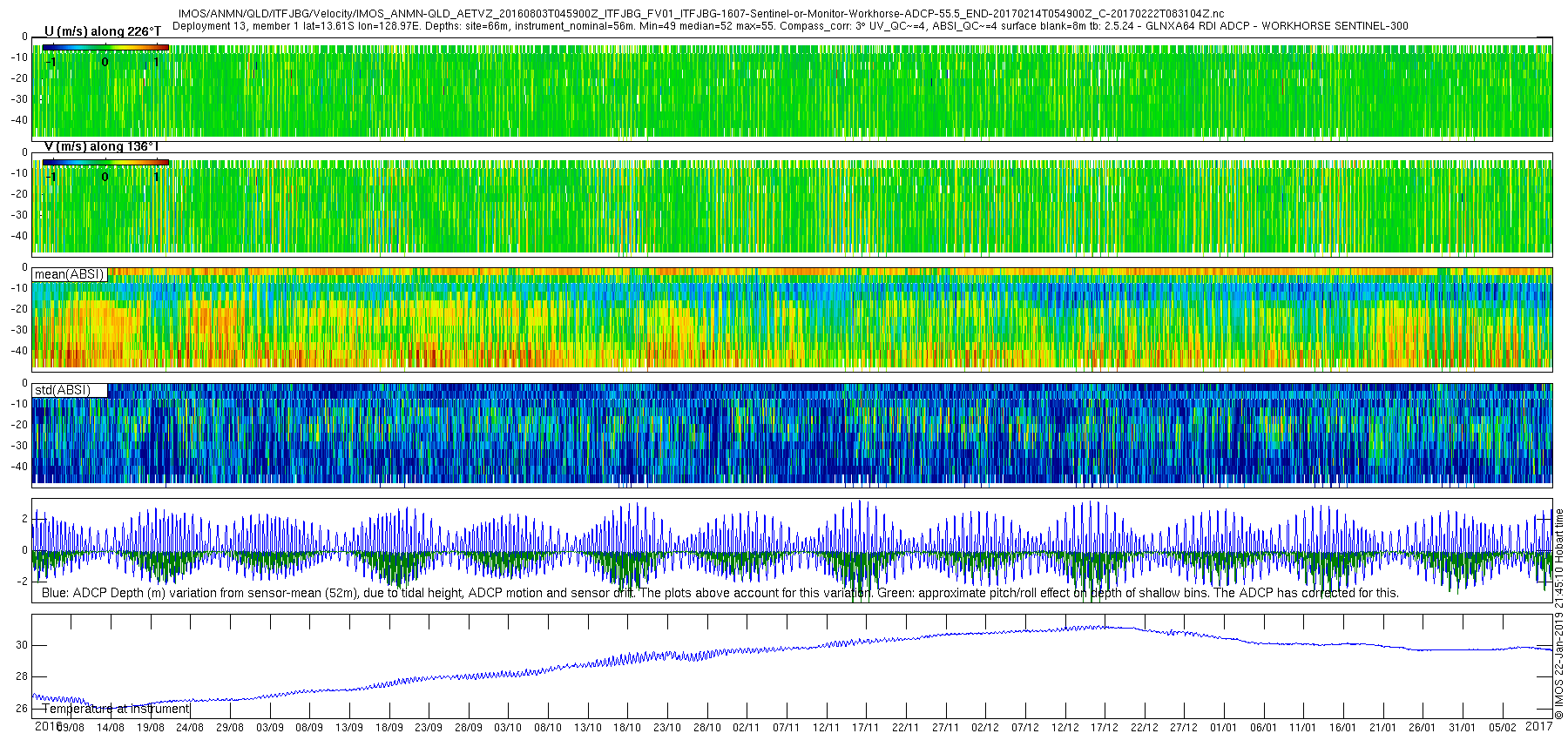
Task: Click the 03/10 date tick label
Action: (508, 728)
